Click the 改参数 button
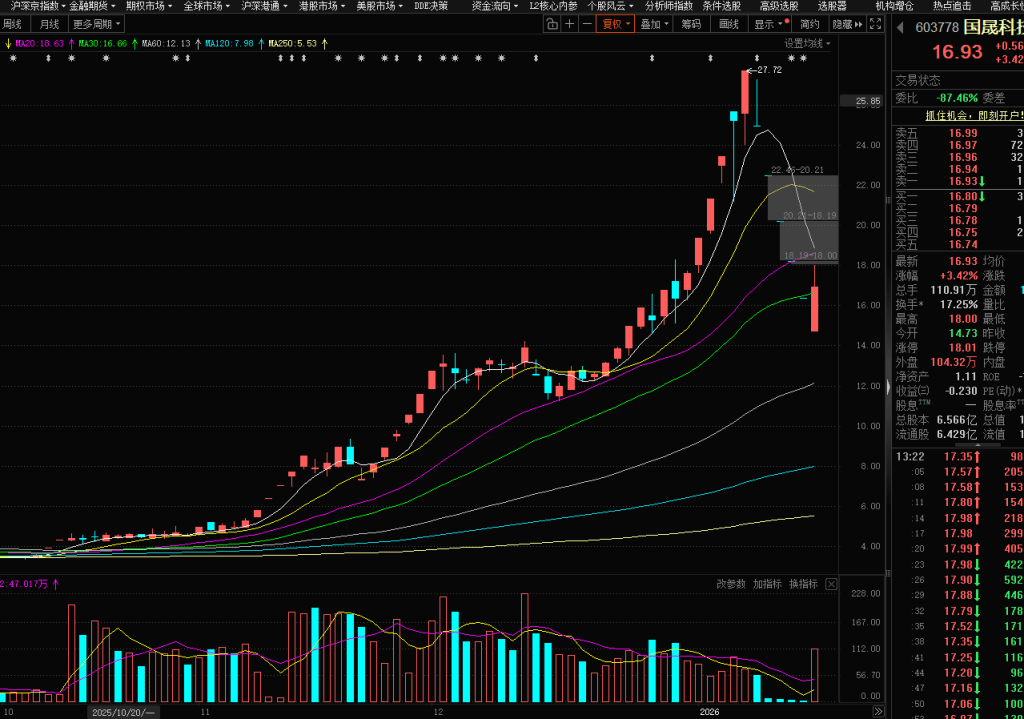 coord(731,584)
